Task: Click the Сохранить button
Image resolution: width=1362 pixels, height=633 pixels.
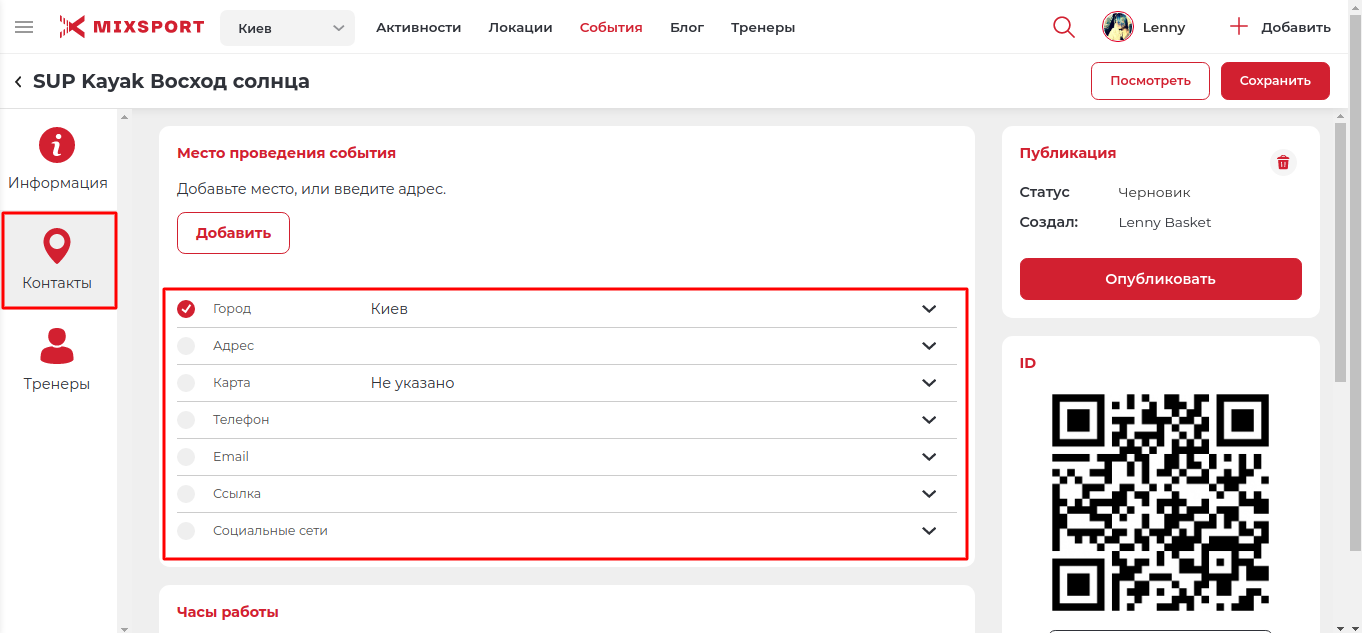Action: pyautogui.click(x=1274, y=81)
